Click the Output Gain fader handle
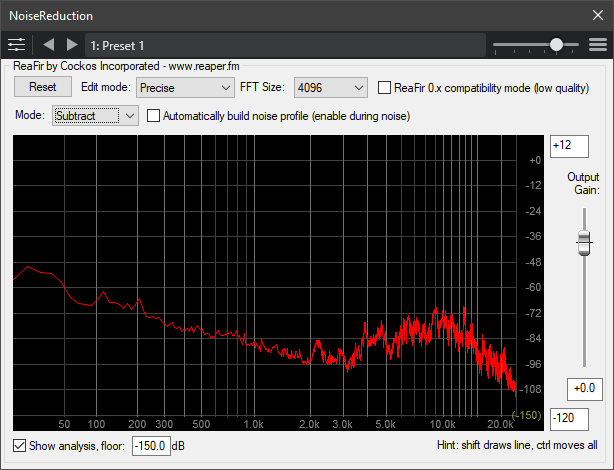 point(584,243)
